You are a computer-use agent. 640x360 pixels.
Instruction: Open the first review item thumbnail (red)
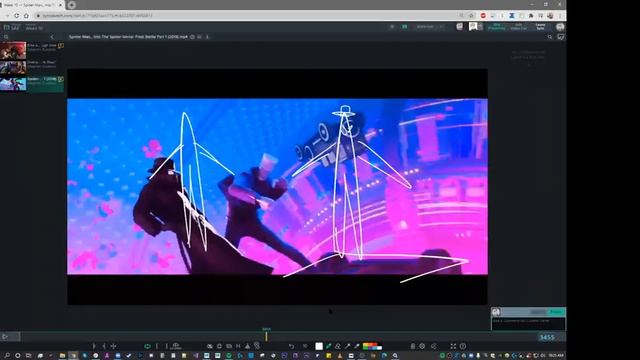coord(13,51)
